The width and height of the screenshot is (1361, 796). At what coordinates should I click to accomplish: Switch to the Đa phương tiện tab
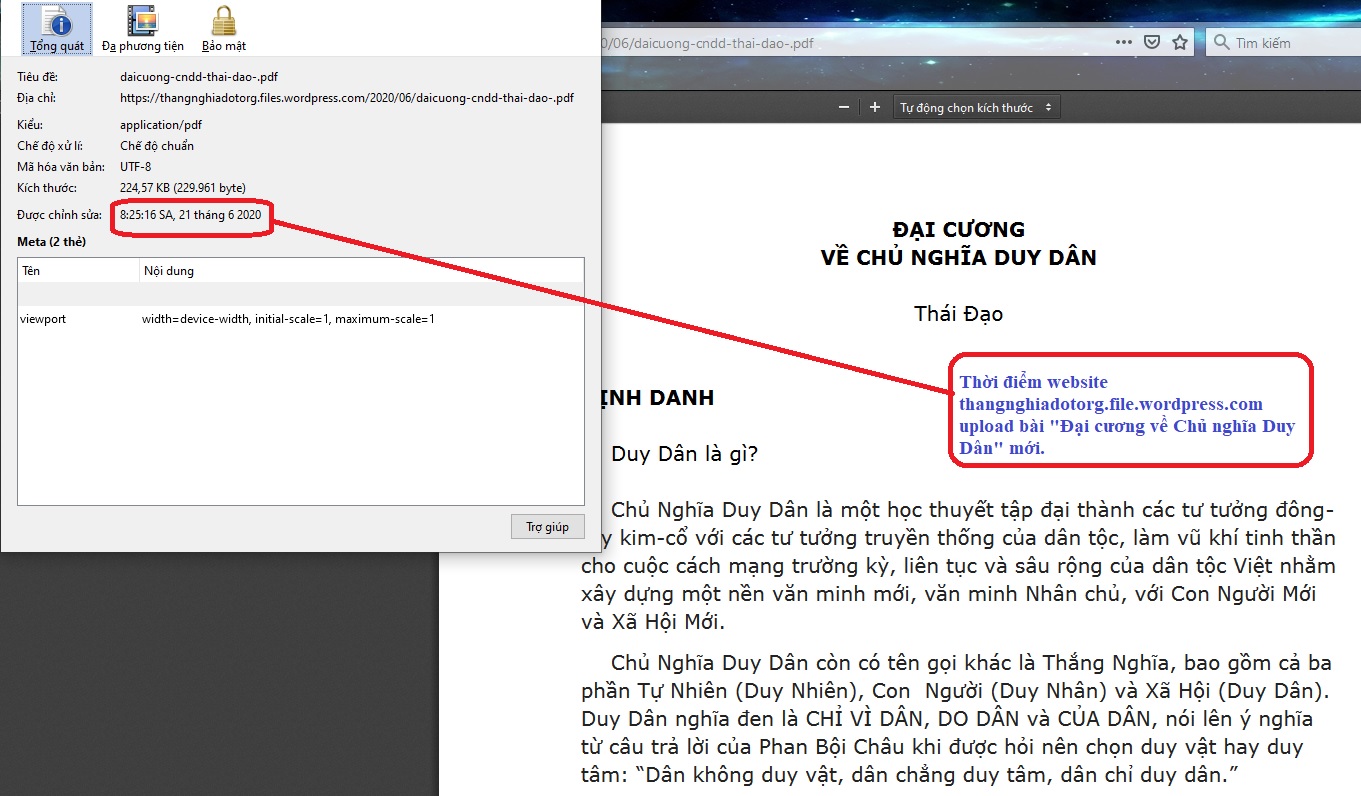(x=142, y=29)
